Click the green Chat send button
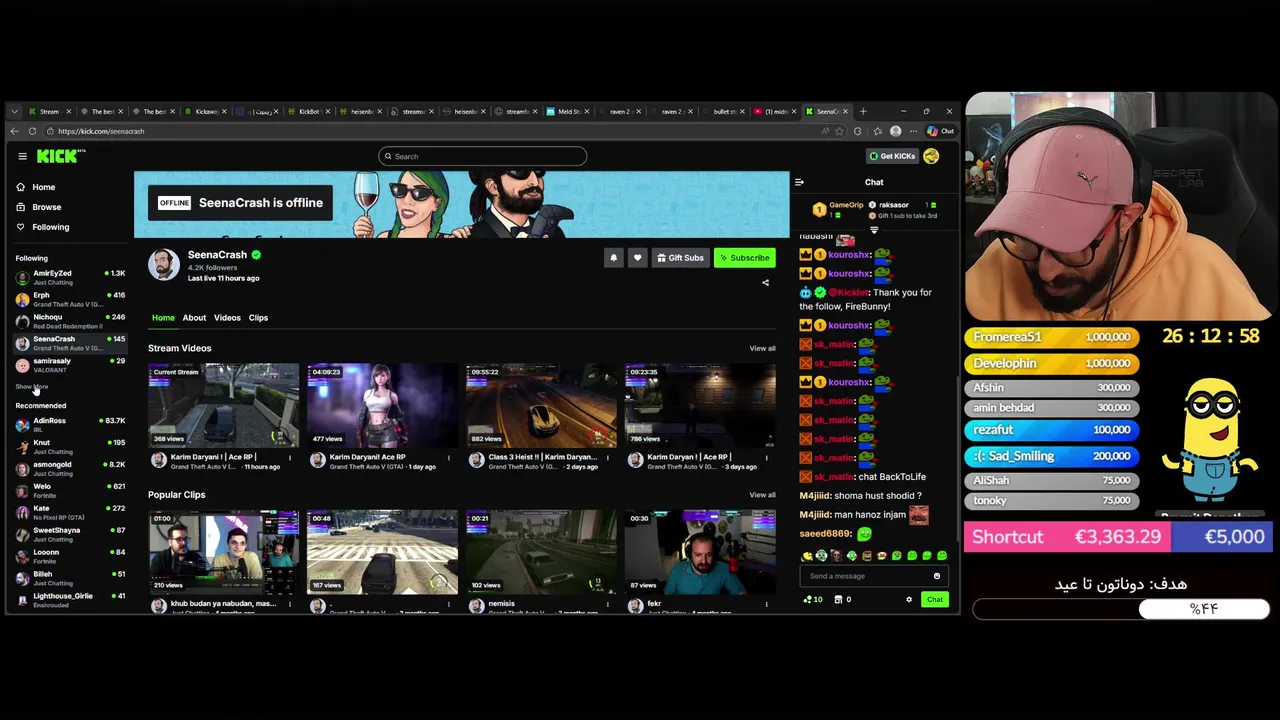This screenshot has width=1280, height=720. point(934,600)
